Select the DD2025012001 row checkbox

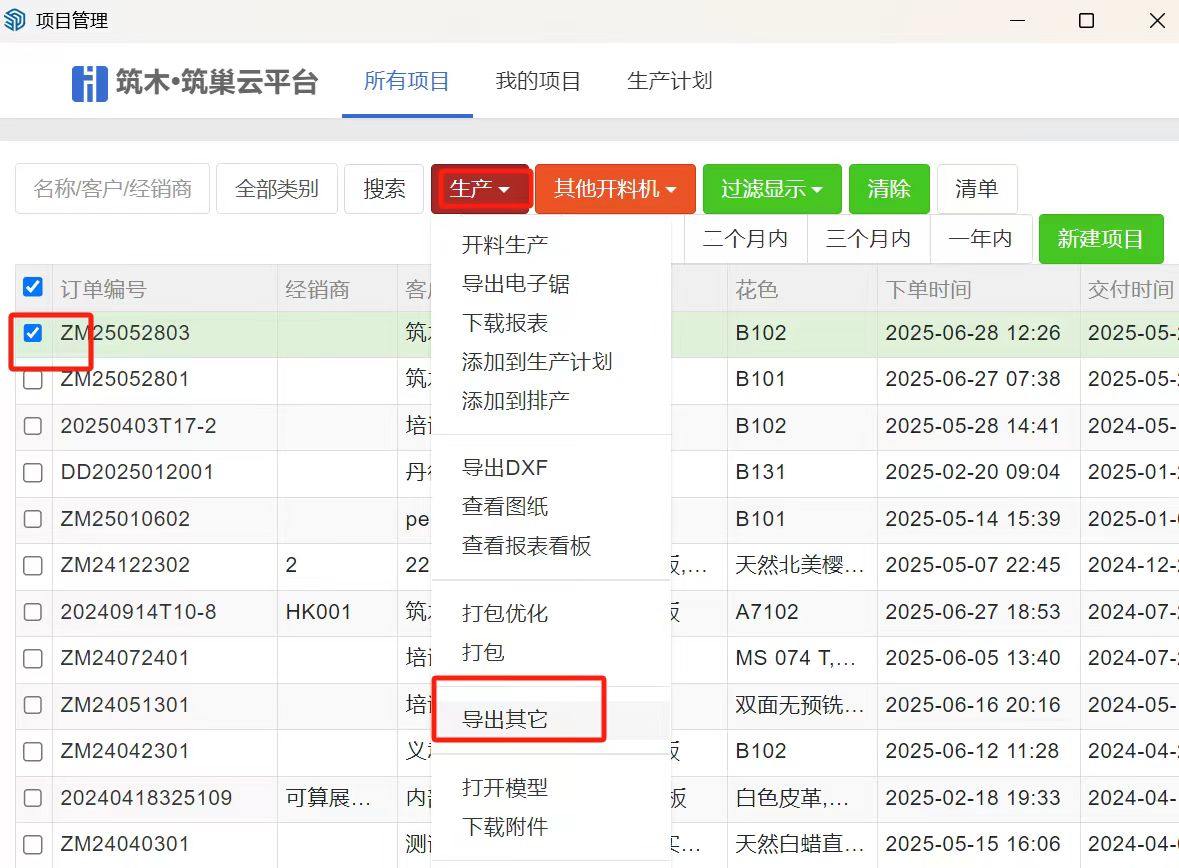[x=33, y=473]
